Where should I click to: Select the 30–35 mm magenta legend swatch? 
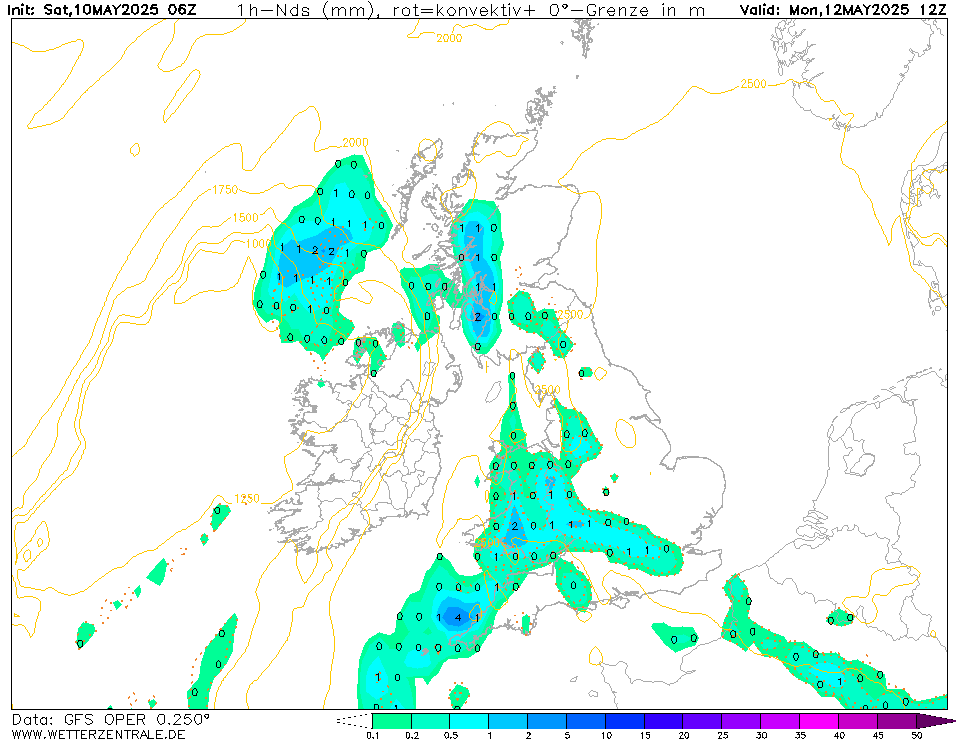pyautogui.click(x=780, y=721)
